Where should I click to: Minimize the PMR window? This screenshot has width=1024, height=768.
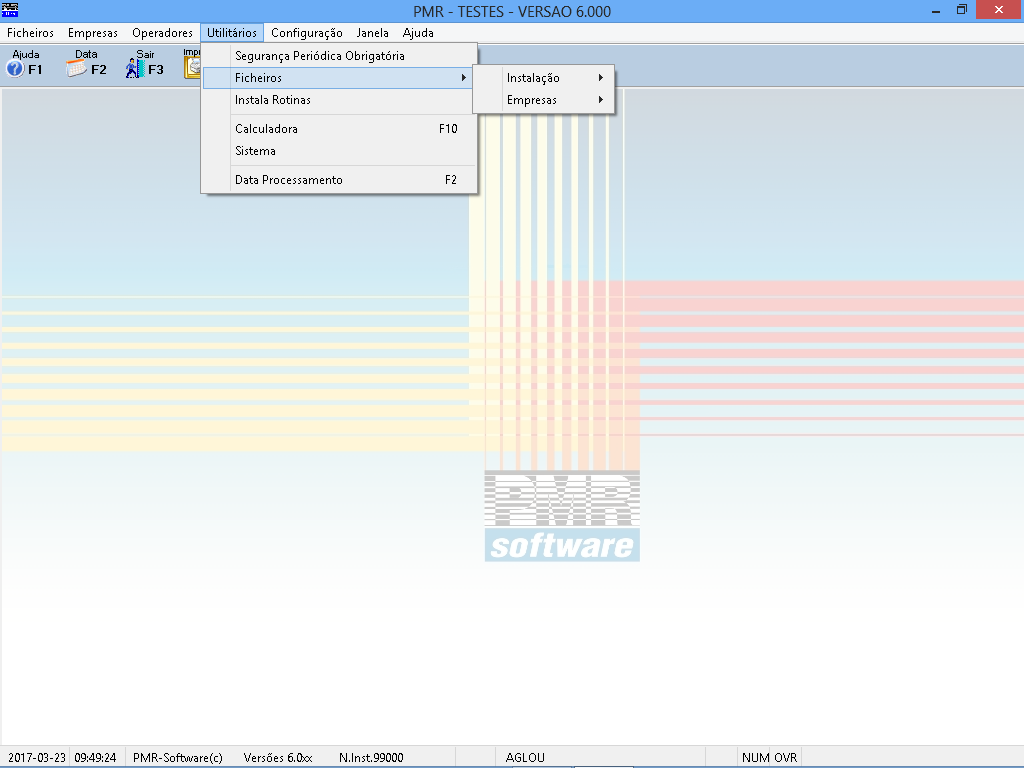936,10
